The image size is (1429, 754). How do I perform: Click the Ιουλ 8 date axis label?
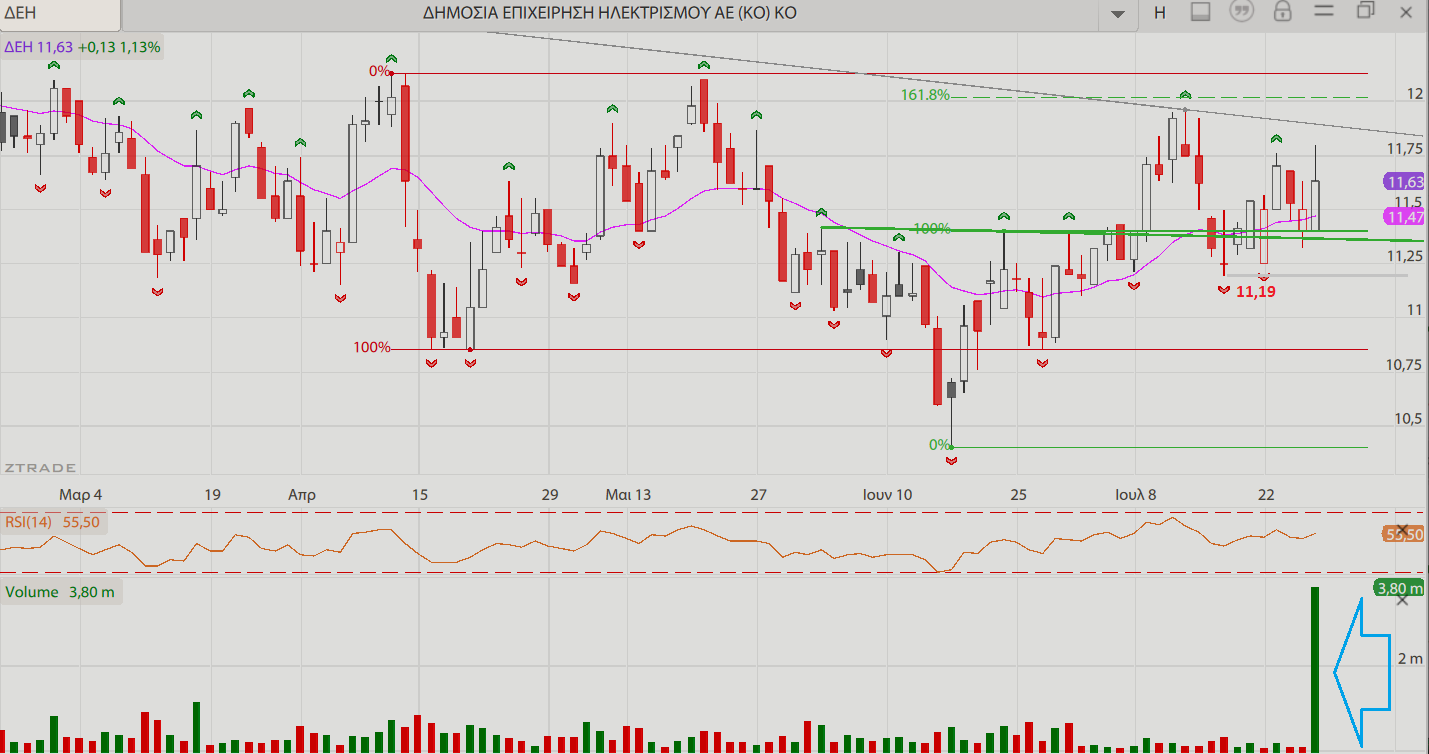click(1136, 494)
